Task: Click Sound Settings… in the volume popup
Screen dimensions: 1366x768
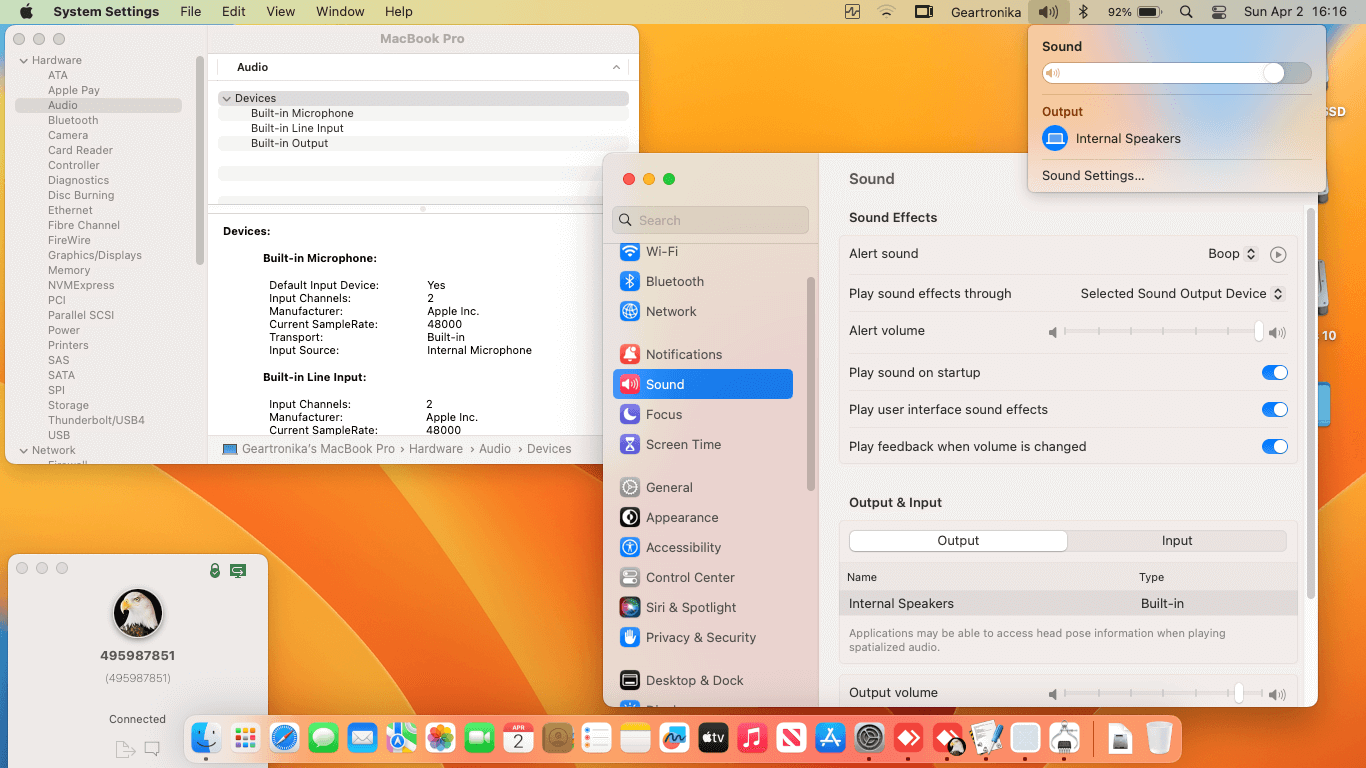Action: 1093,175
